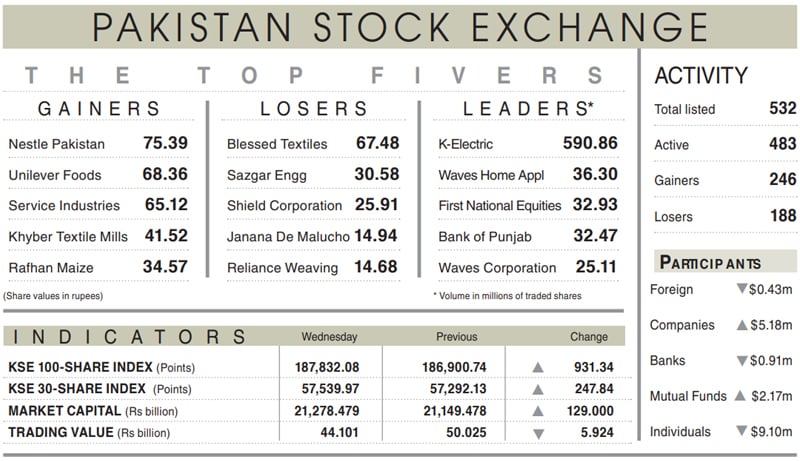This screenshot has height=461, width=800.
Task: Click the Previous column header in Indicators
Action: tap(456, 337)
